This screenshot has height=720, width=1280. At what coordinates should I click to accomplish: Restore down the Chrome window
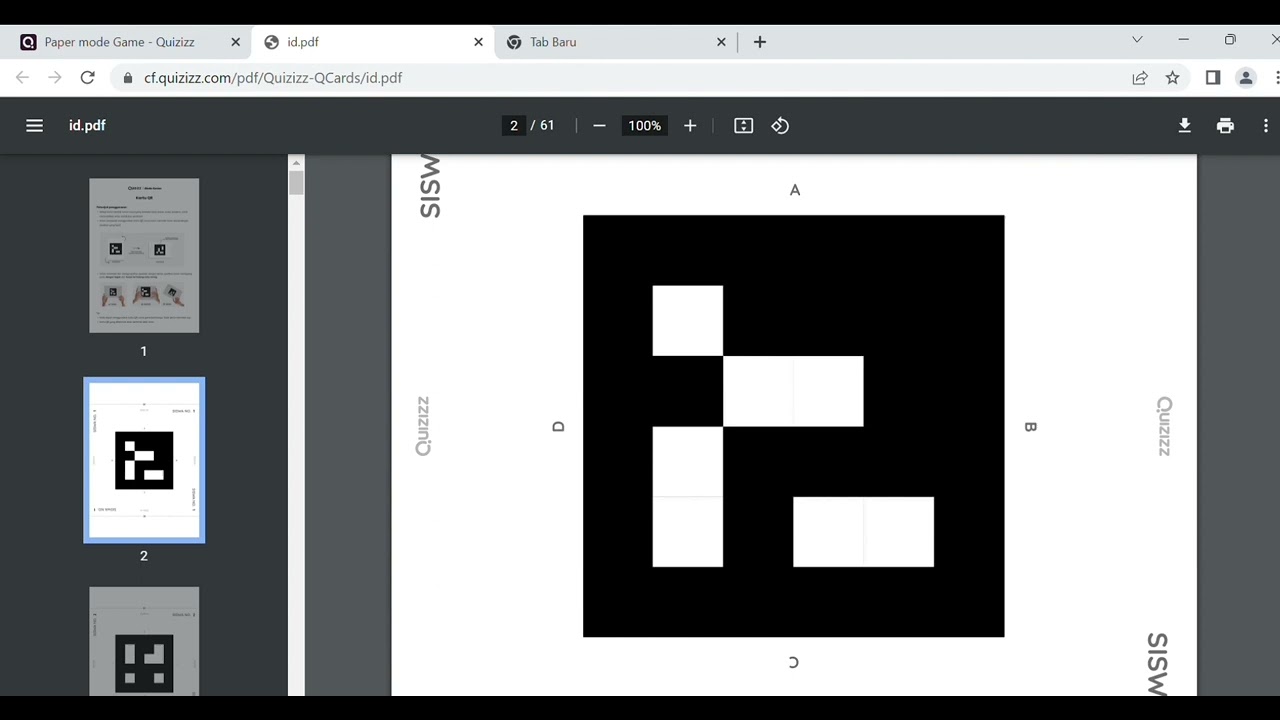point(1230,40)
